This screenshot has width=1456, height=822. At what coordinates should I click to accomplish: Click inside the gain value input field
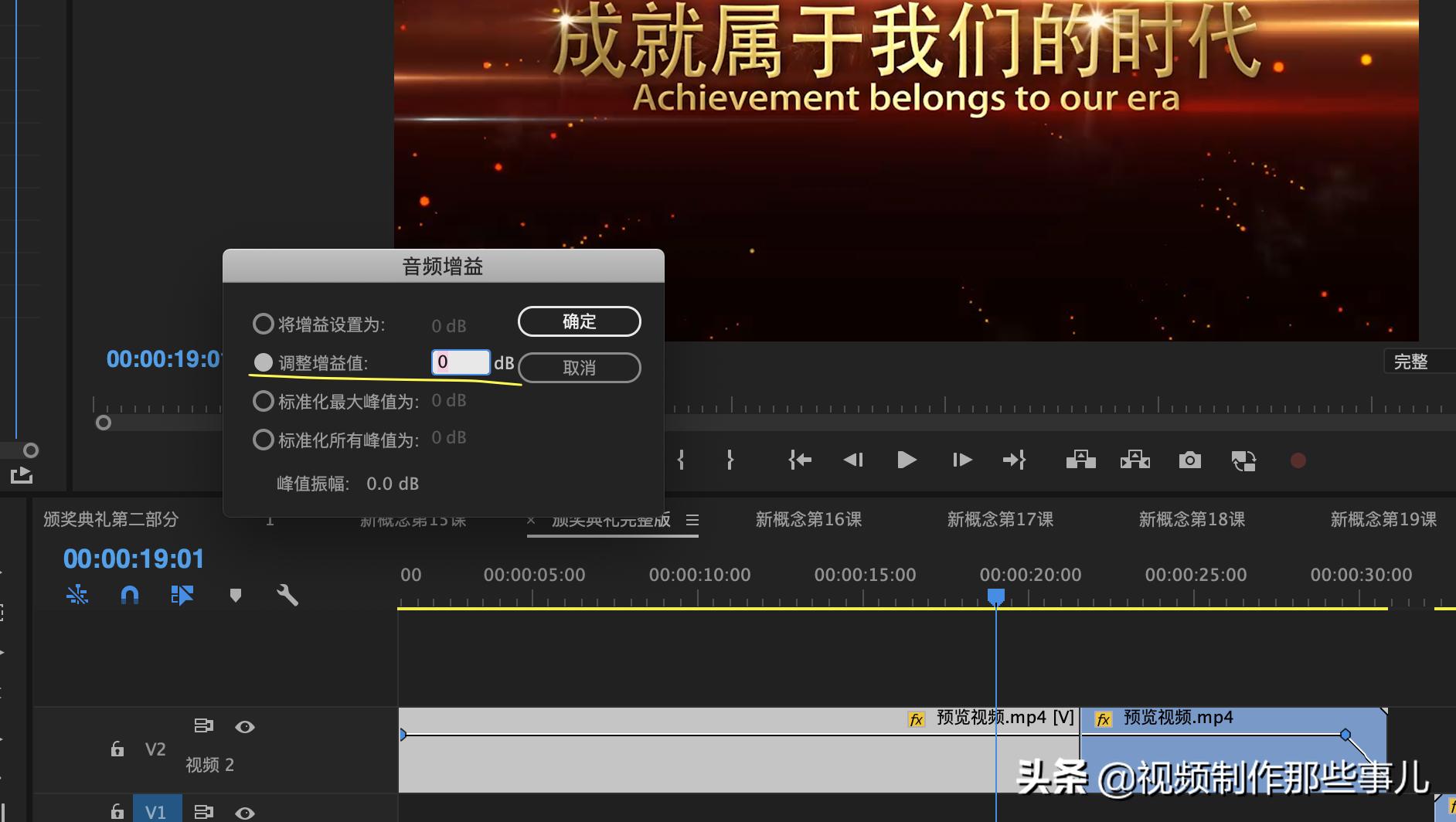[461, 362]
